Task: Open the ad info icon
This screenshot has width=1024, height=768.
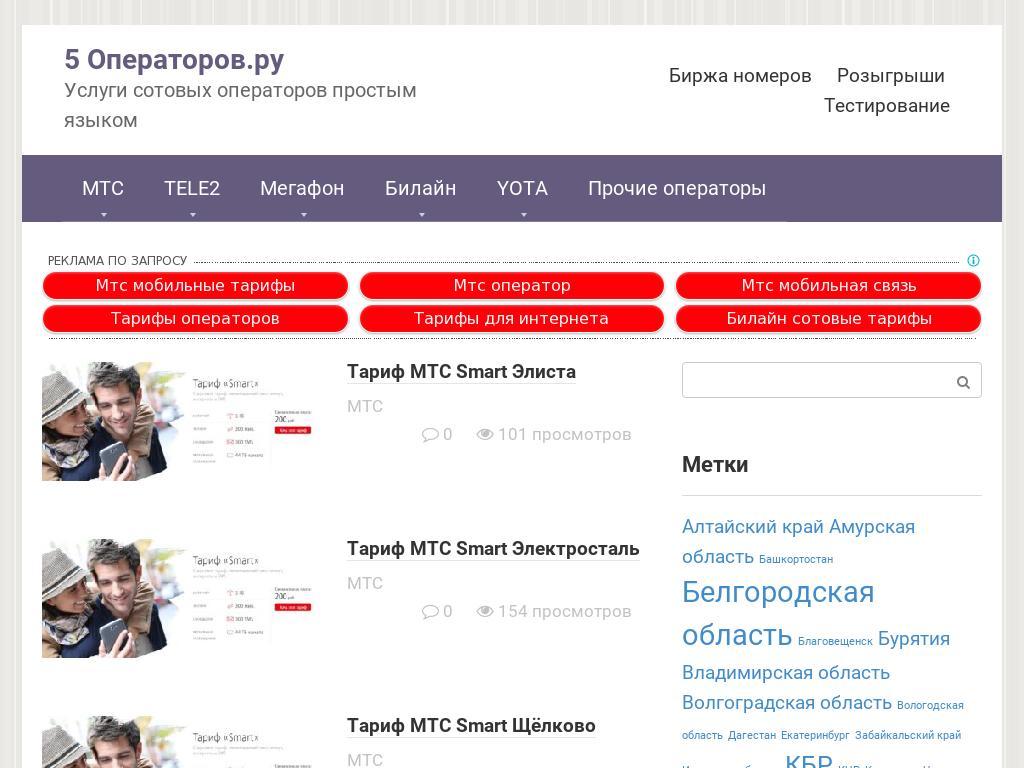Action: [x=973, y=261]
